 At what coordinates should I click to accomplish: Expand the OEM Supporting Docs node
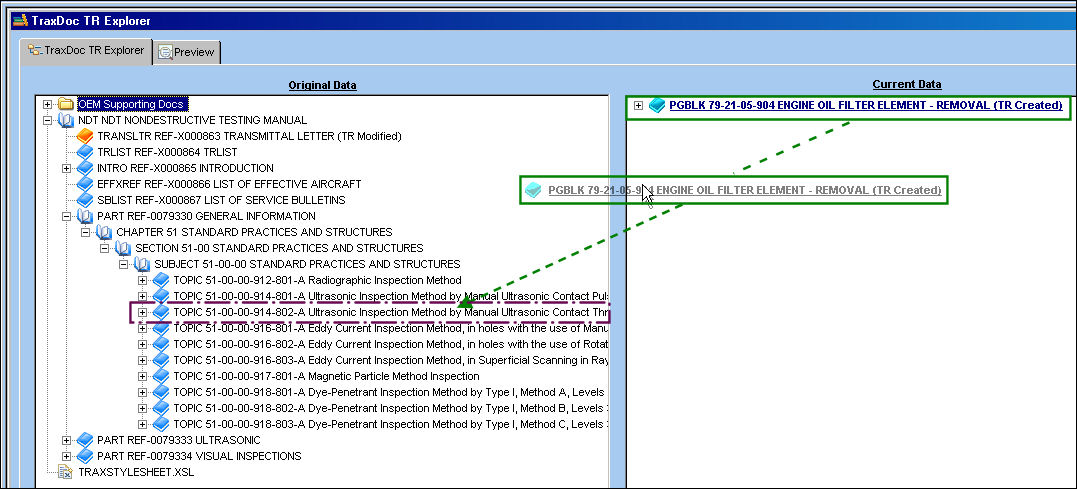click(x=47, y=104)
